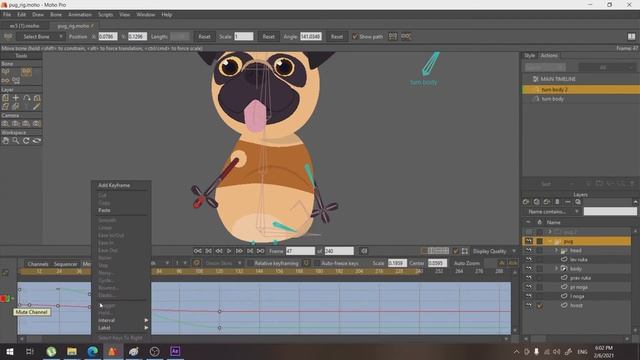Expand the body layer group
The width and height of the screenshot is (640, 360).
click(556, 269)
